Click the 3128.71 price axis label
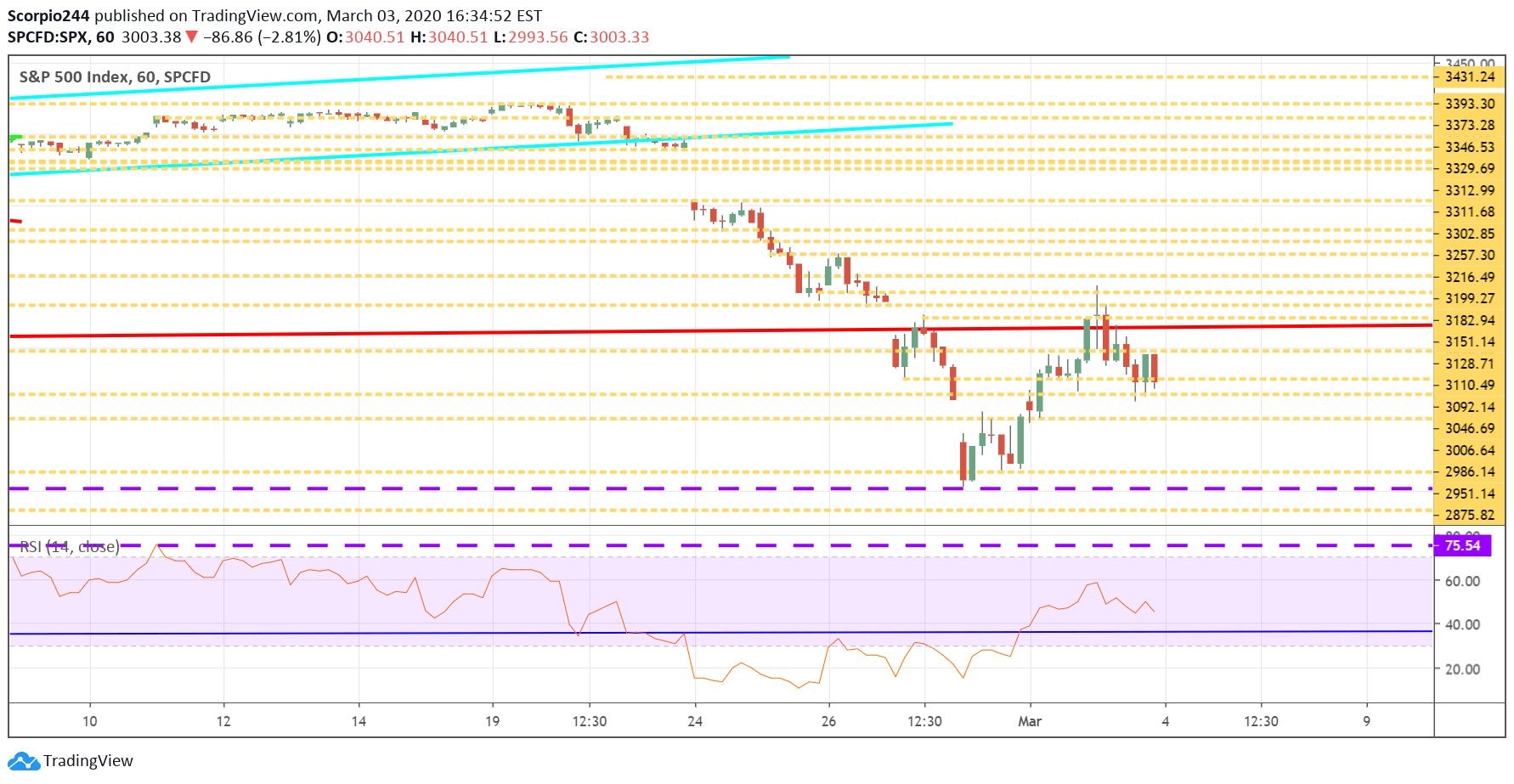Screen dimensions: 1514x784 coord(1470,364)
